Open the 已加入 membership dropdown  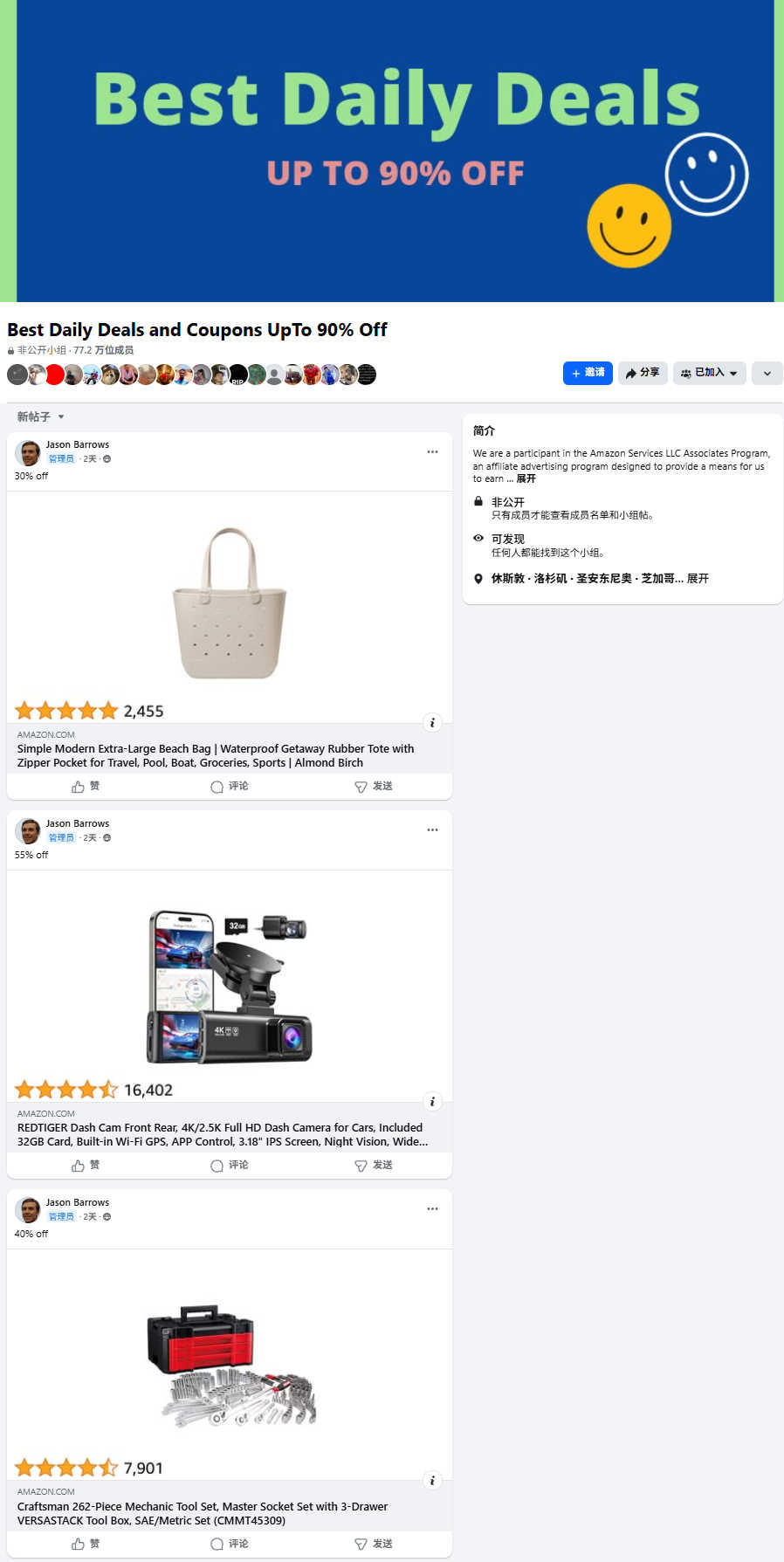709,373
